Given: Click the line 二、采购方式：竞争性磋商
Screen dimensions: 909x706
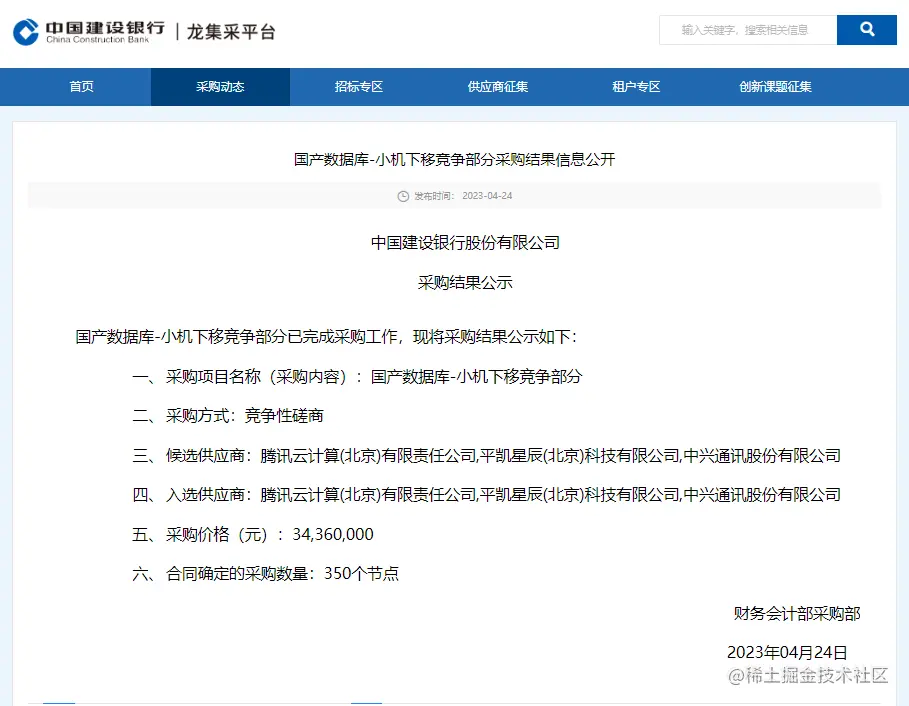Looking at the screenshot, I should (228, 416).
